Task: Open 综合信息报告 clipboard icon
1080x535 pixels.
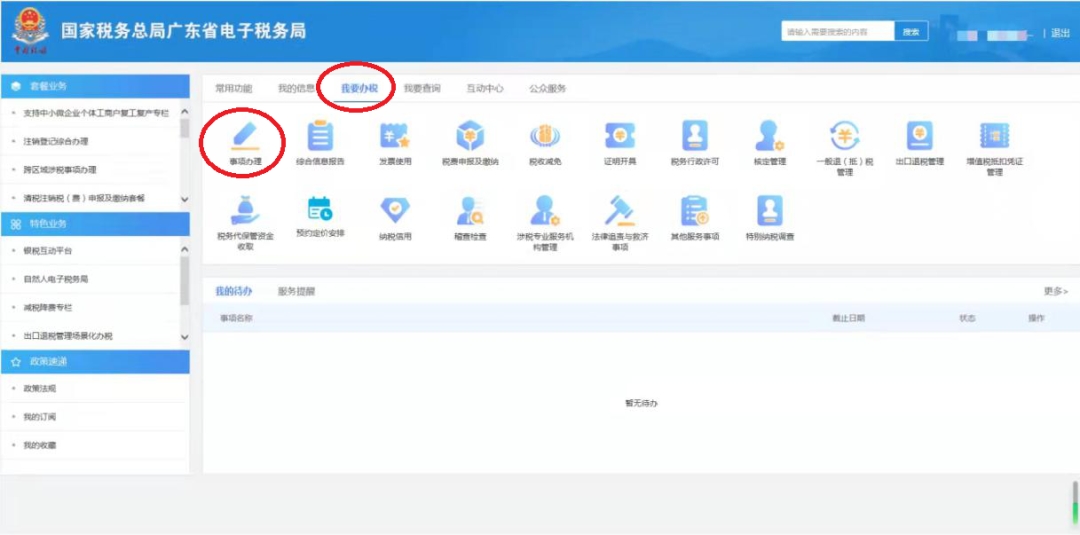Action: point(320,136)
